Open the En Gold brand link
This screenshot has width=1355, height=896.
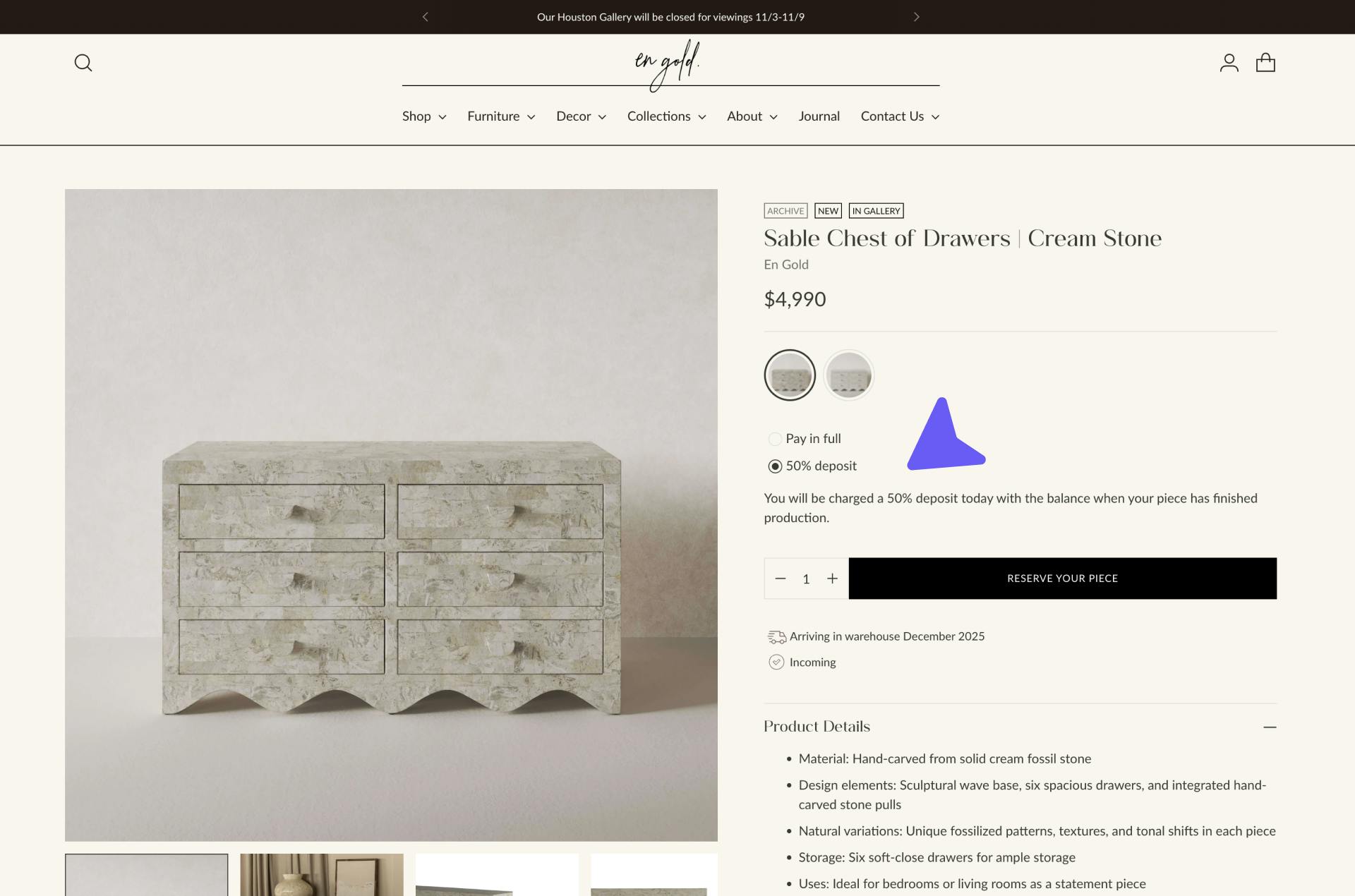(785, 265)
